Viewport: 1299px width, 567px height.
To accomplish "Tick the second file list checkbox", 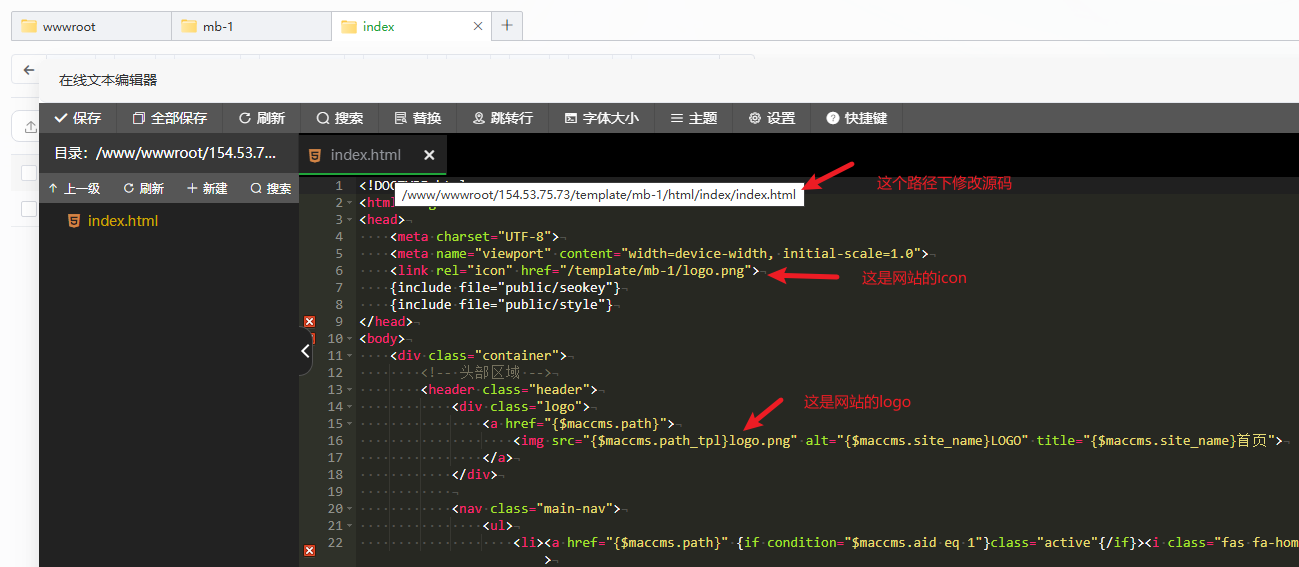I will (29, 209).
